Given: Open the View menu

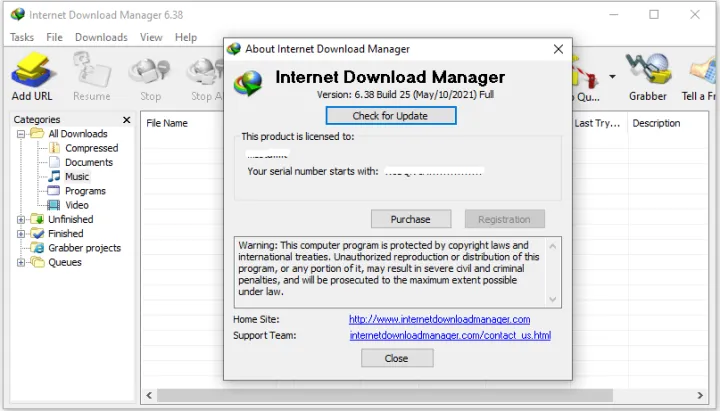Looking at the screenshot, I should (151, 37).
